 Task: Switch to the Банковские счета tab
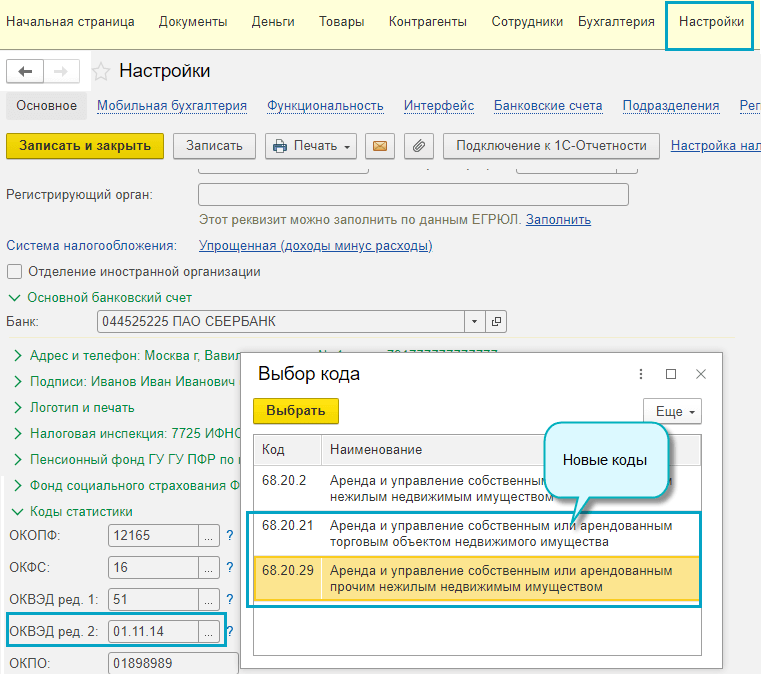[547, 106]
